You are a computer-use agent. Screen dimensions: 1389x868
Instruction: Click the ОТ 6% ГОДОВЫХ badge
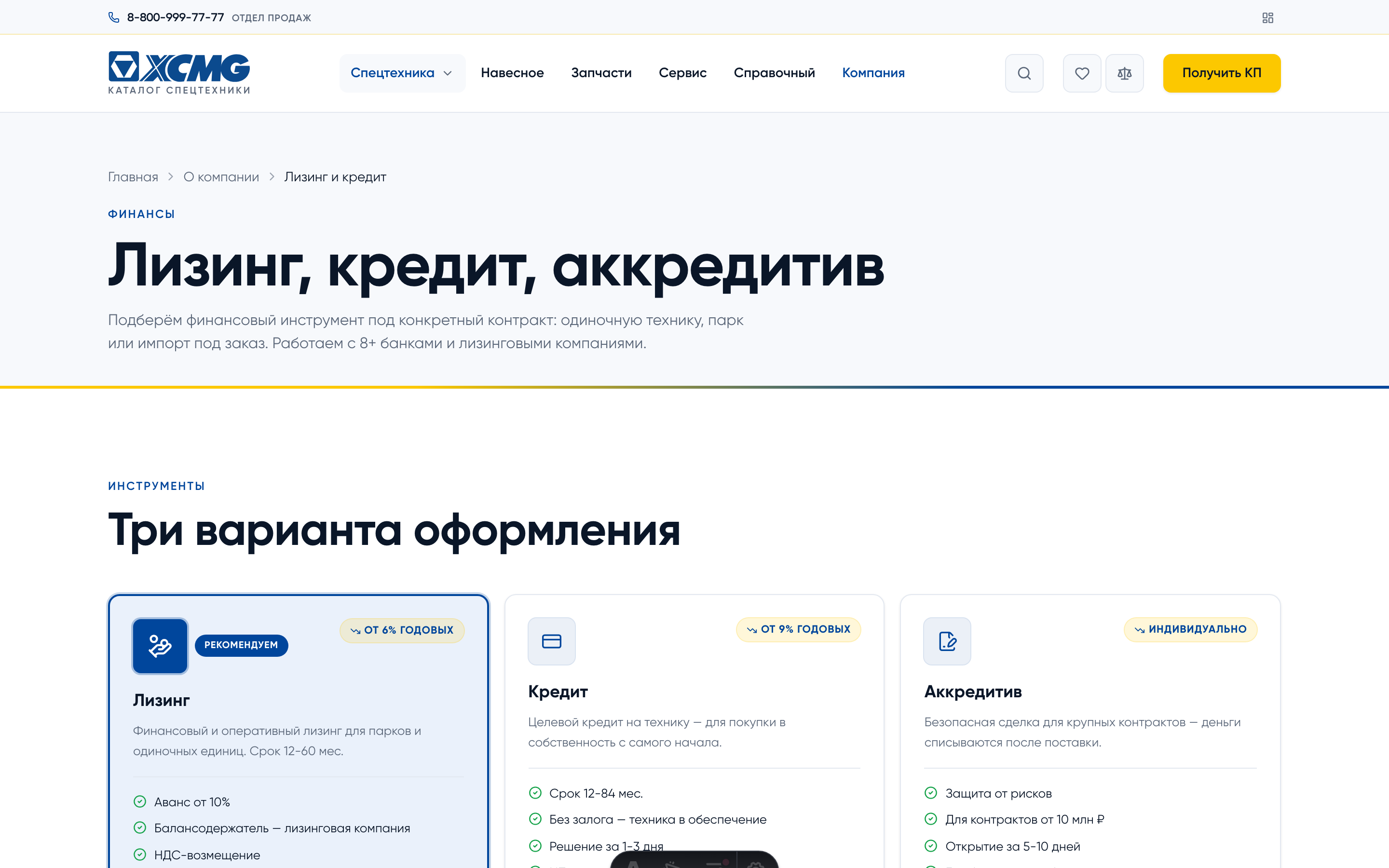[402, 630]
